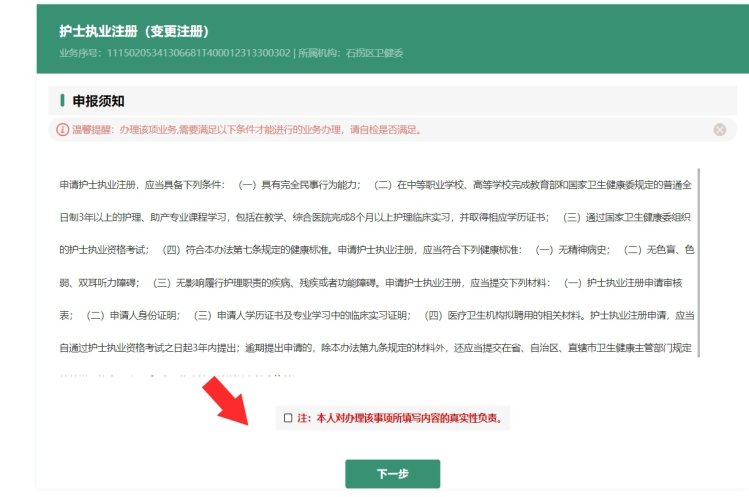Click the line starting 的护士执业资格考试
Image resolution: width=749 pixels, height=497 pixels.
tap(376, 247)
